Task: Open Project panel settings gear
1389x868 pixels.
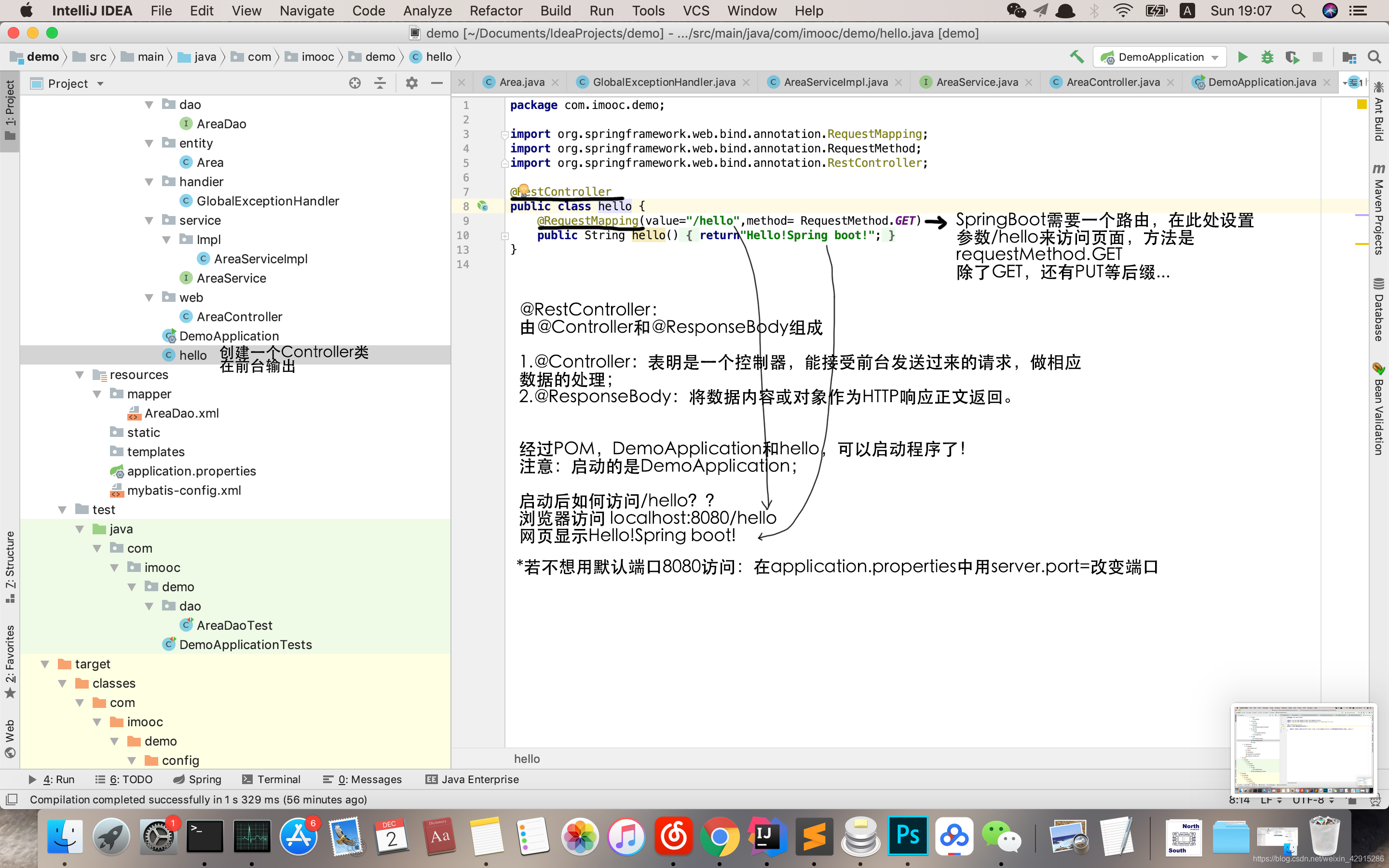Action: [411, 83]
